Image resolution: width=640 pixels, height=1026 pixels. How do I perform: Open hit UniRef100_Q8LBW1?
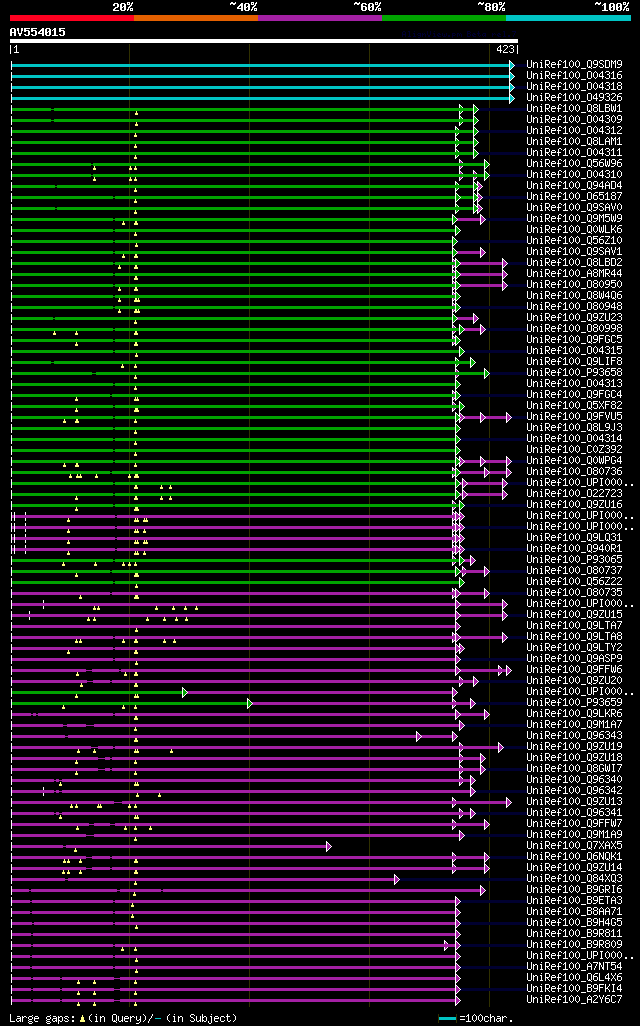point(575,109)
